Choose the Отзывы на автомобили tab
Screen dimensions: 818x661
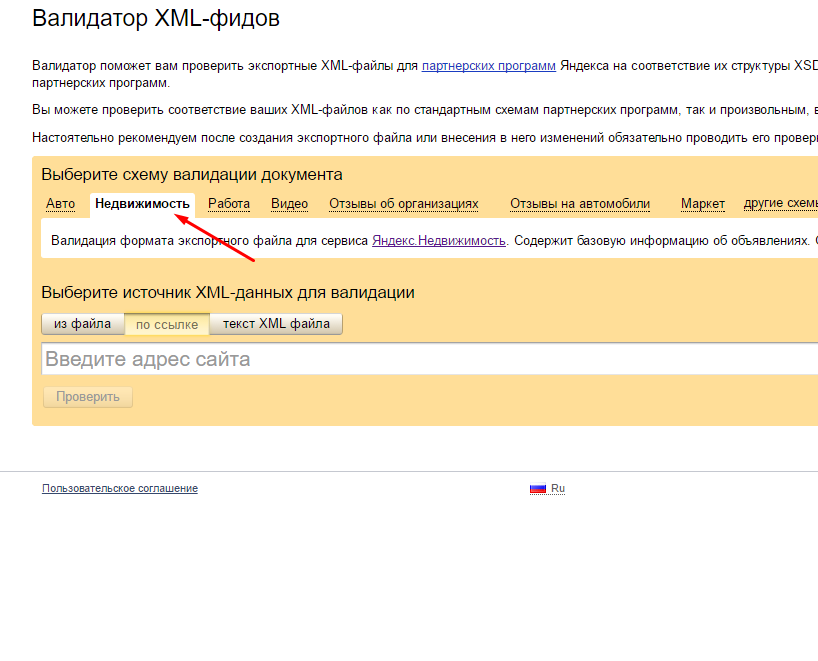pyautogui.click(x=580, y=203)
